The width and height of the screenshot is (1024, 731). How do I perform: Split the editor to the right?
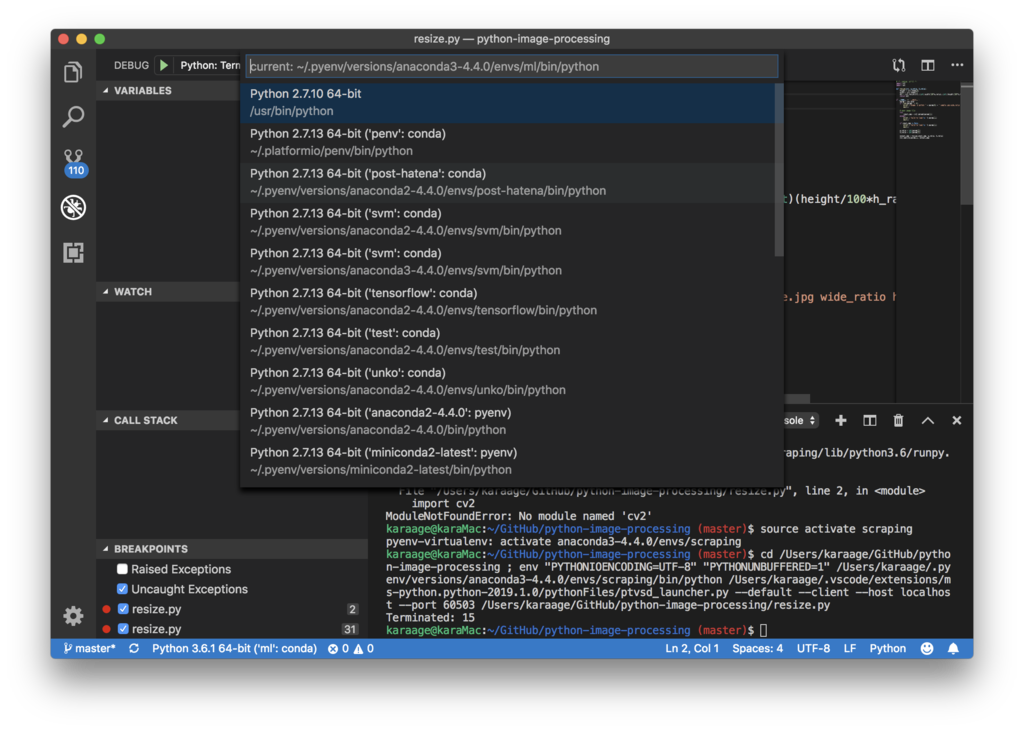tap(927, 65)
